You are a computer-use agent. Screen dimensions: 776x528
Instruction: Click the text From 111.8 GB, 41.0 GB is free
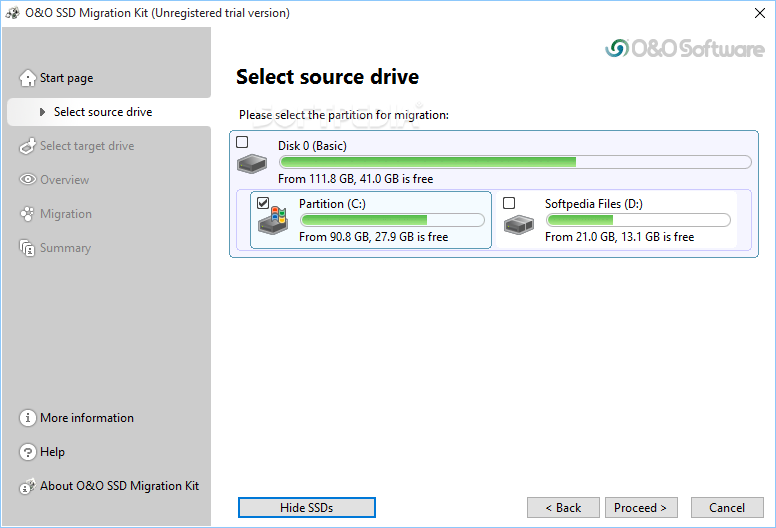pyautogui.click(x=355, y=179)
